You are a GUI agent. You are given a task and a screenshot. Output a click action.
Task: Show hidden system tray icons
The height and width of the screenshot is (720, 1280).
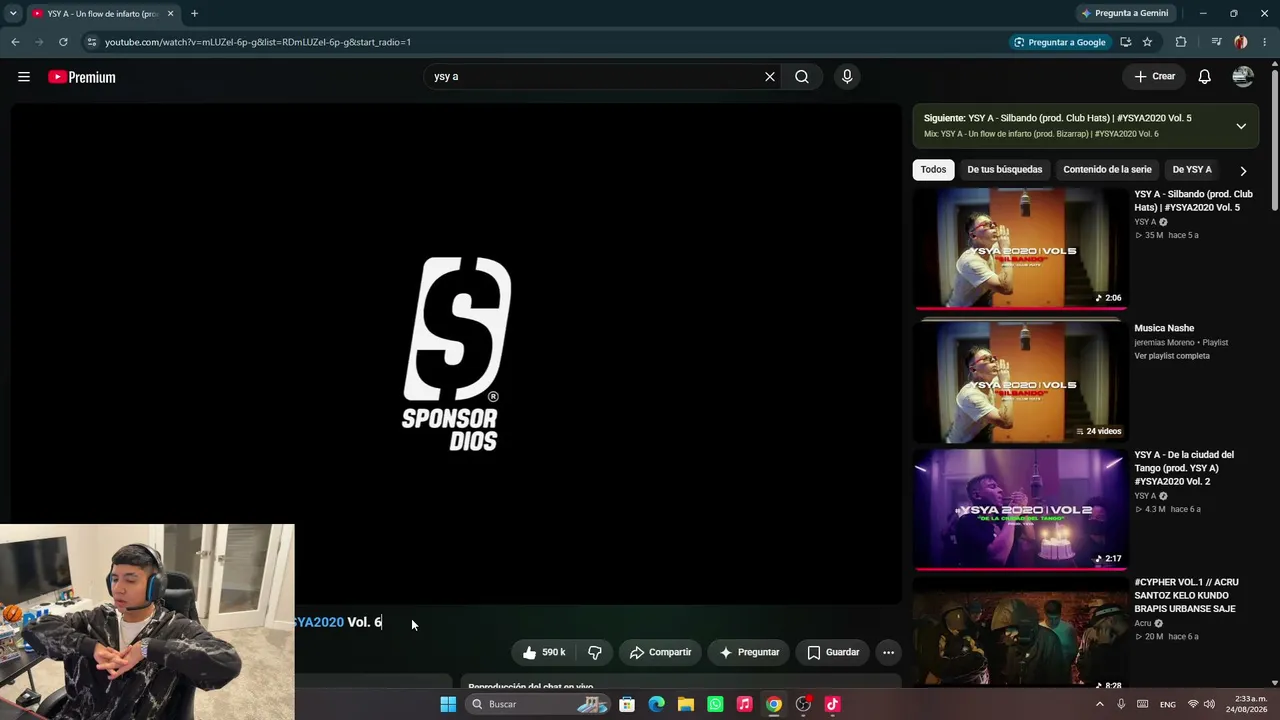point(1100,704)
